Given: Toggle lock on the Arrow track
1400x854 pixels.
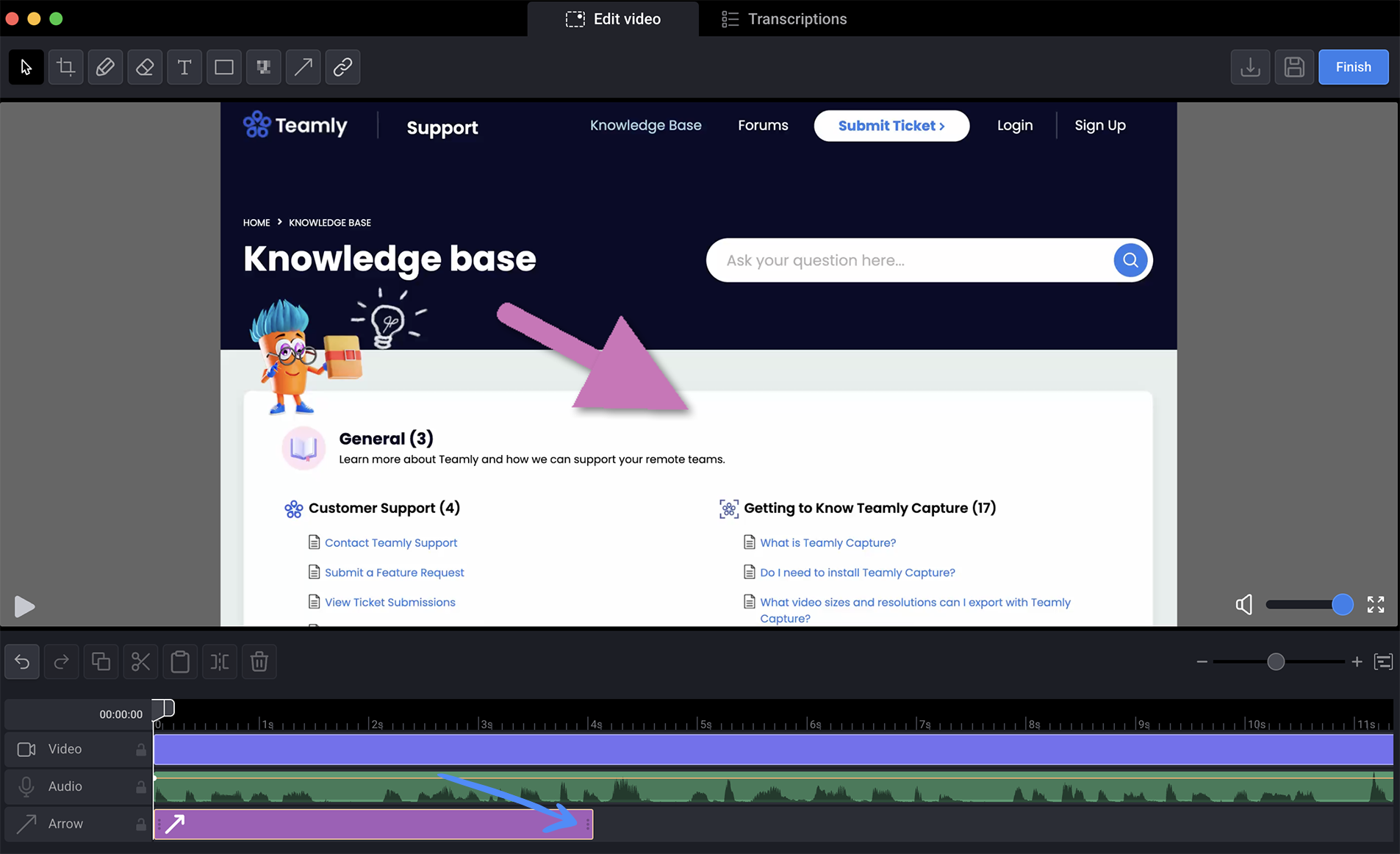Looking at the screenshot, I should coord(140,825).
